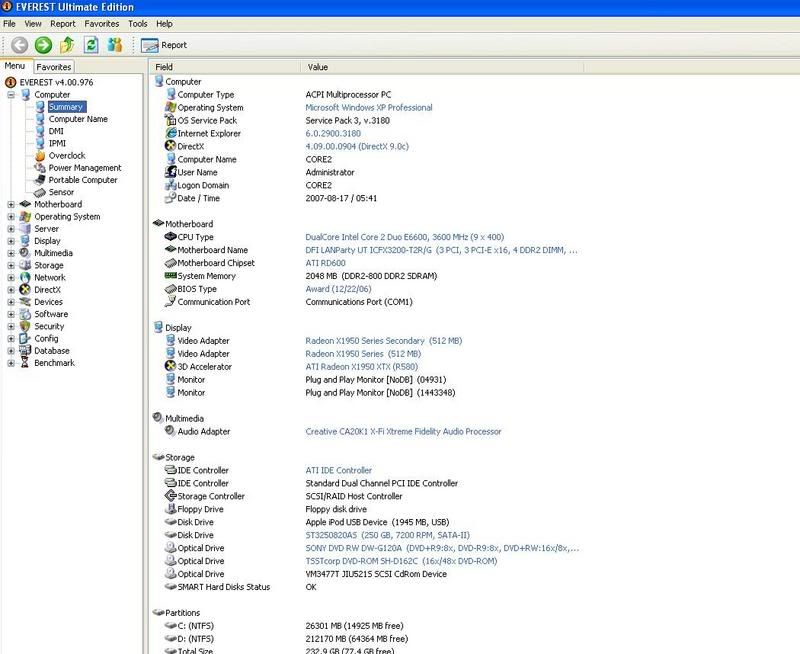Open the Tools menu
The height and width of the screenshot is (654, 800).
(138, 24)
